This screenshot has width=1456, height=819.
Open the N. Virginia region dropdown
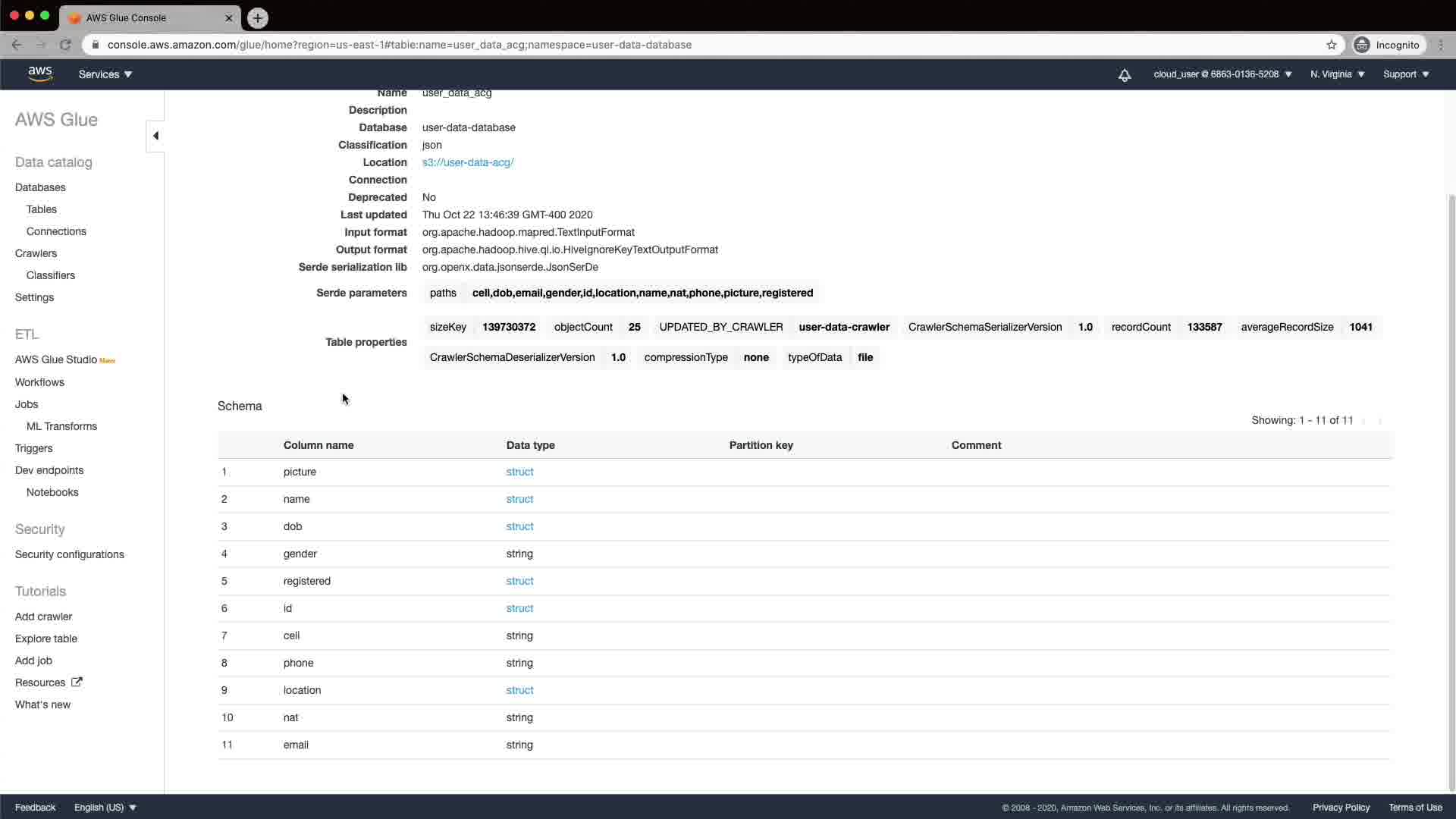(1337, 74)
